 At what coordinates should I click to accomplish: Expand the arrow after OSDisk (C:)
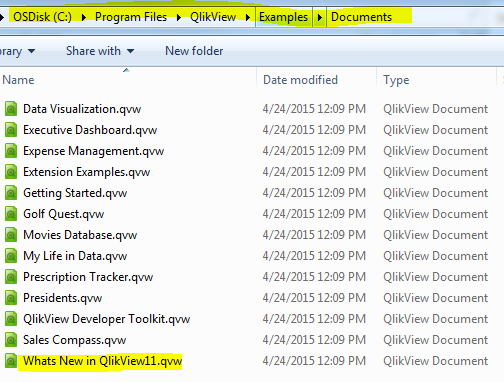(83, 17)
